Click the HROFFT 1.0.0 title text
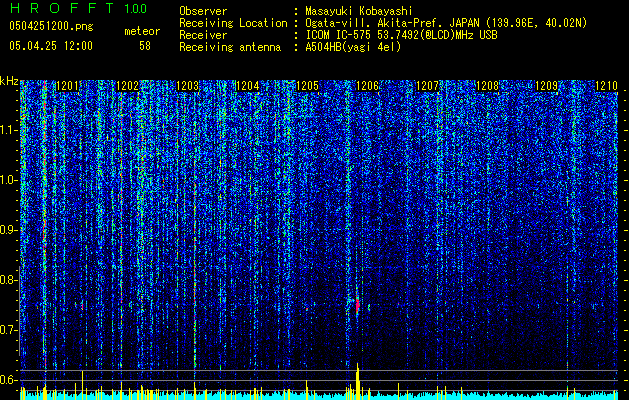This screenshot has height=400, width=629. coord(78,8)
